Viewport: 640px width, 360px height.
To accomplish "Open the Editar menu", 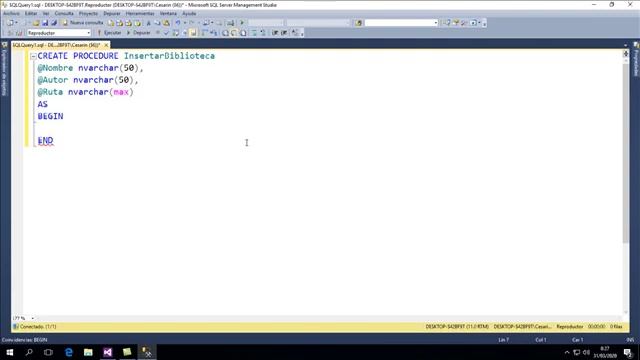I will tap(31, 13).
